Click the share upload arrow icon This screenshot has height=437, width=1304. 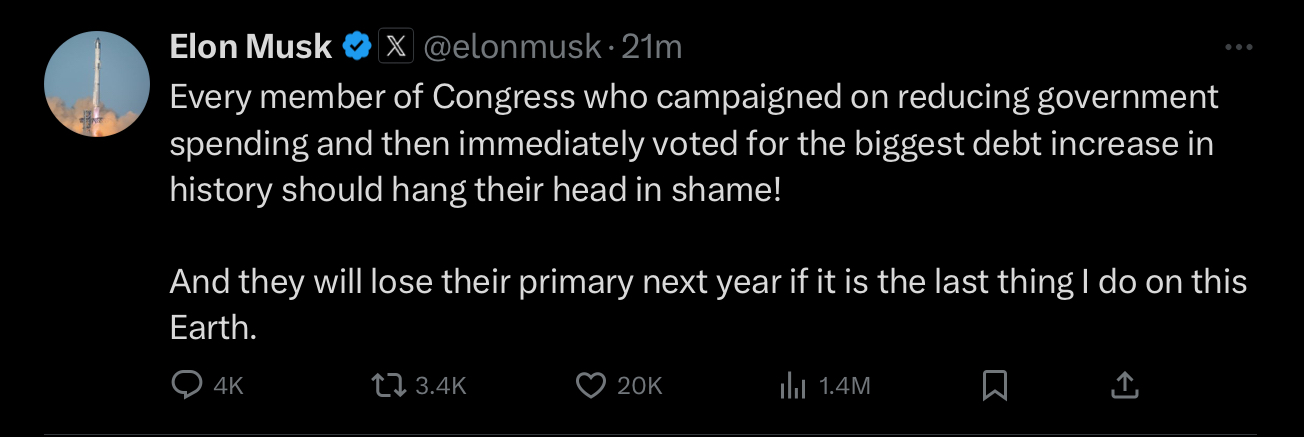[x=1123, y=385]
